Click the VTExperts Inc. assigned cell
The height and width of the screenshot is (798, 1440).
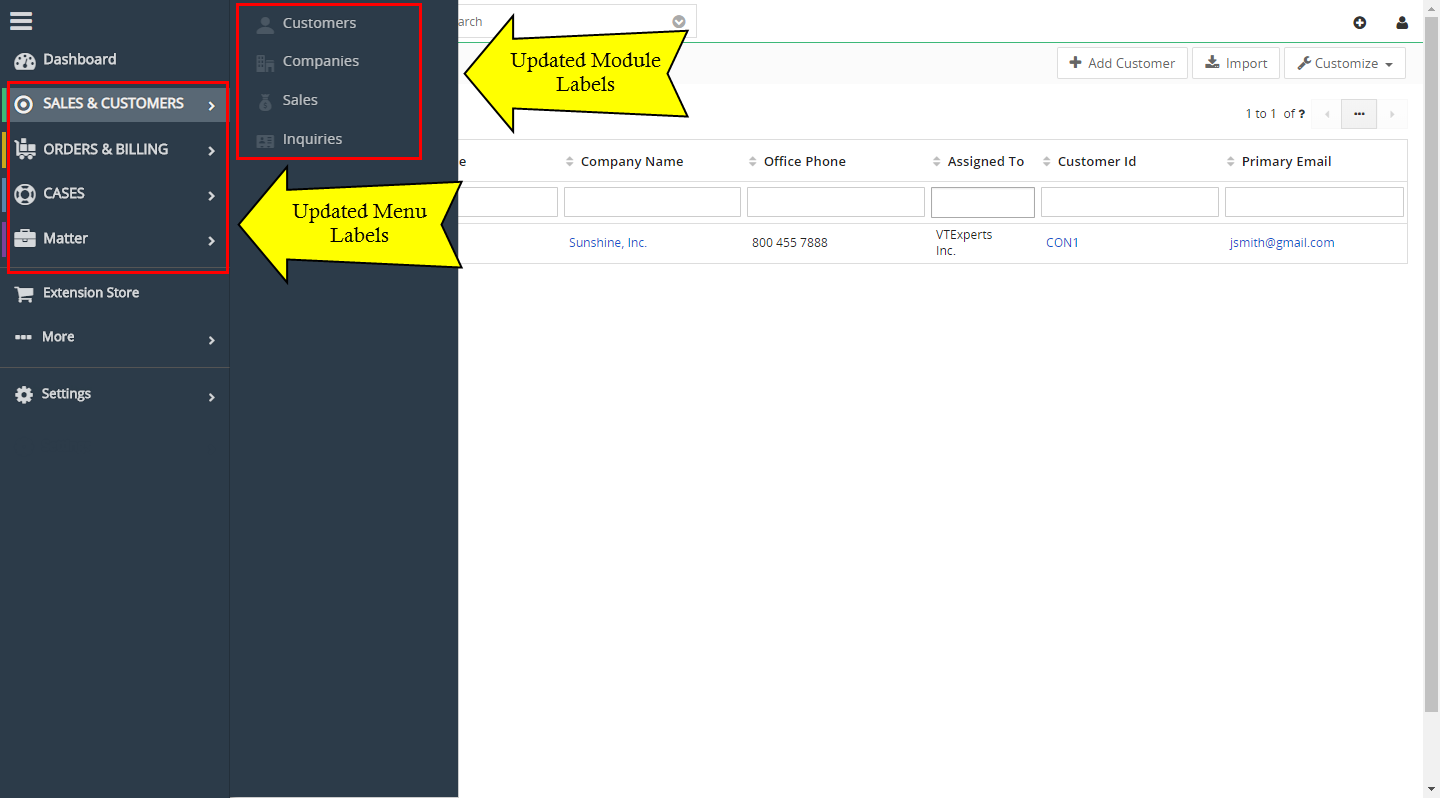click(x=964, y=243)
